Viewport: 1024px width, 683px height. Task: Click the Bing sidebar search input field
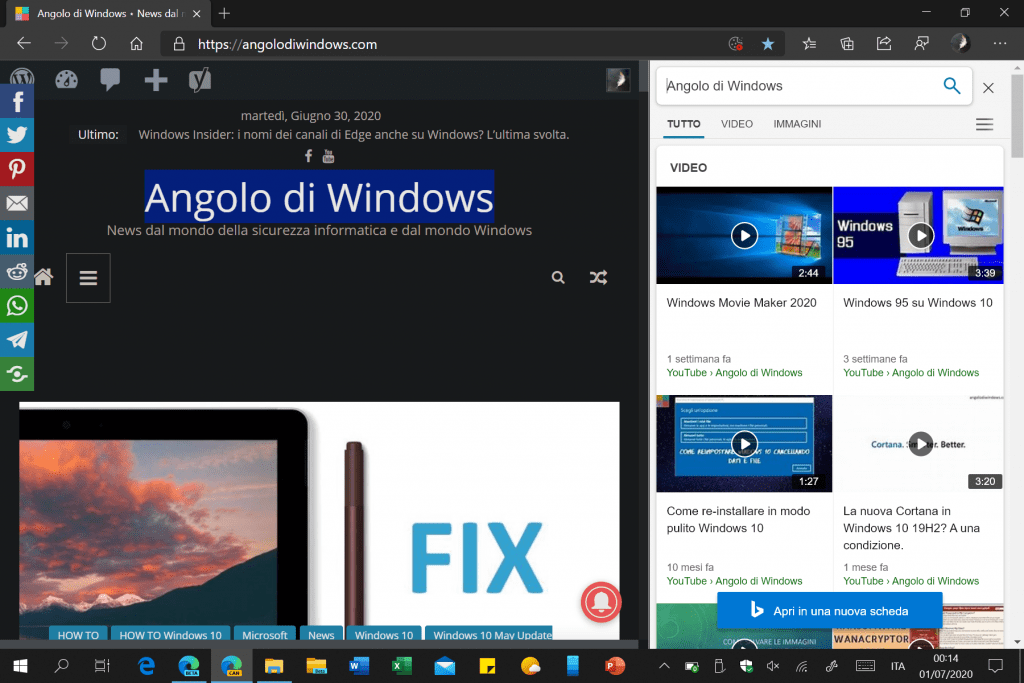[x=800, y=86]
